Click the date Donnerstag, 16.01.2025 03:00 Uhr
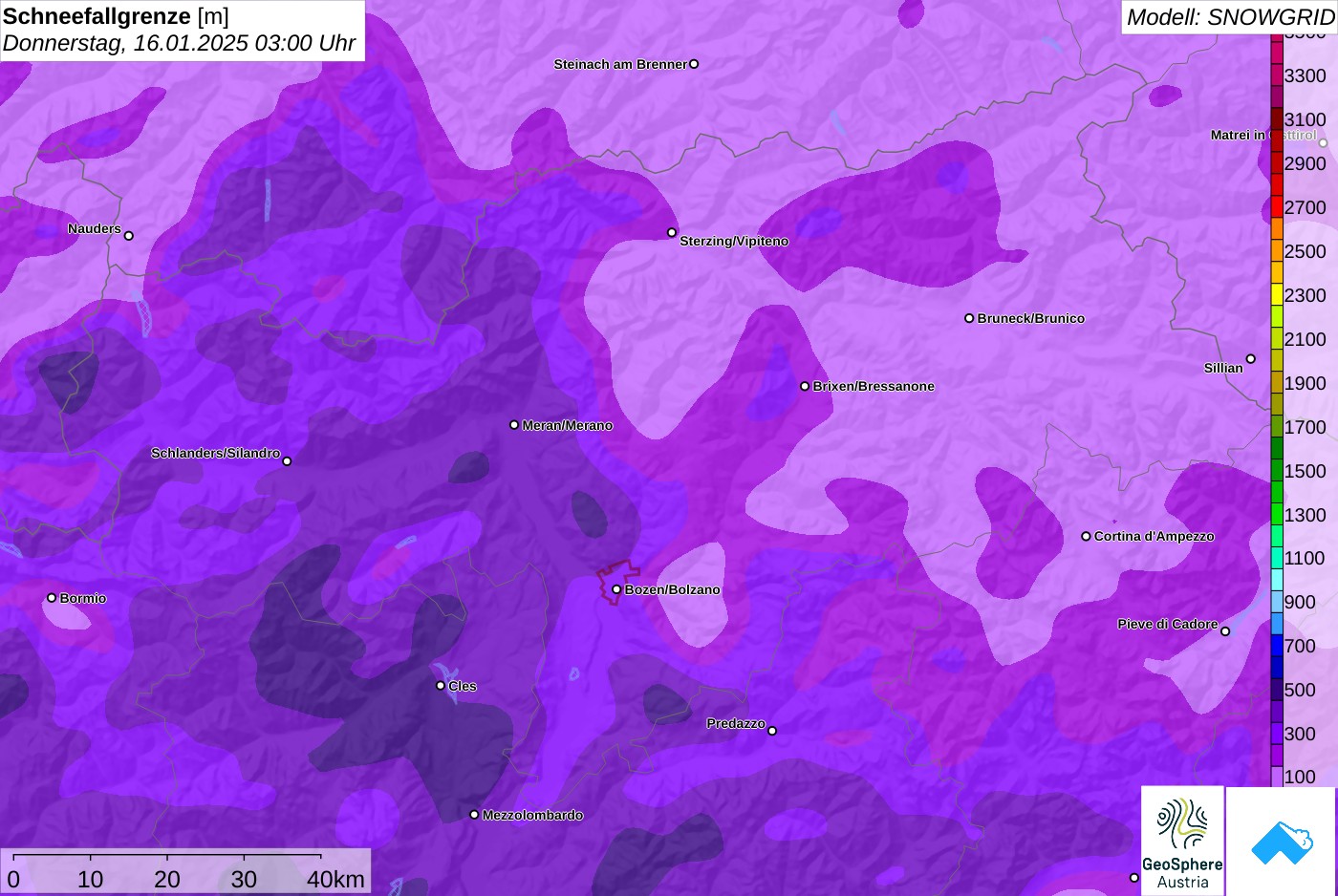The height and width of the screenshot is (896, 1338). point(179,43)
